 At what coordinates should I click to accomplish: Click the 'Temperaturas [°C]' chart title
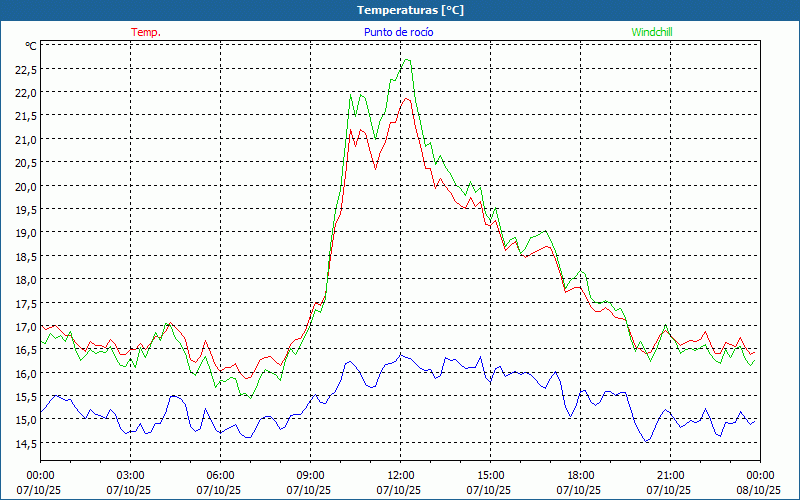410,10
